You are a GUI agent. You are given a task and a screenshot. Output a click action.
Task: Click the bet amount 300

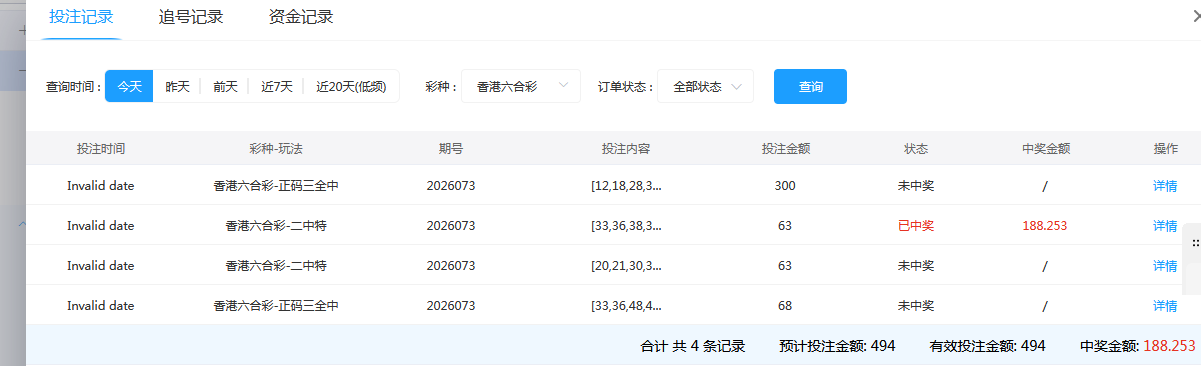[785, 185]
